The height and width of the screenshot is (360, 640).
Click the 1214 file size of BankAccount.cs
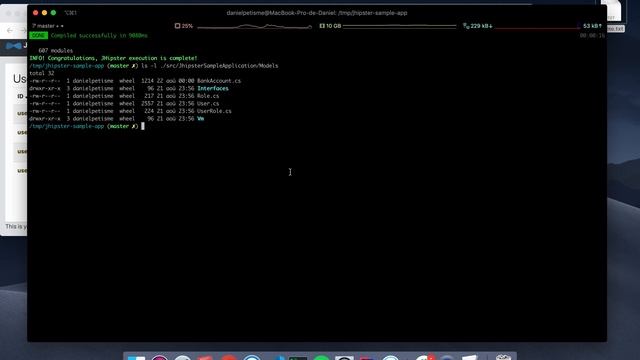[147, 81]
